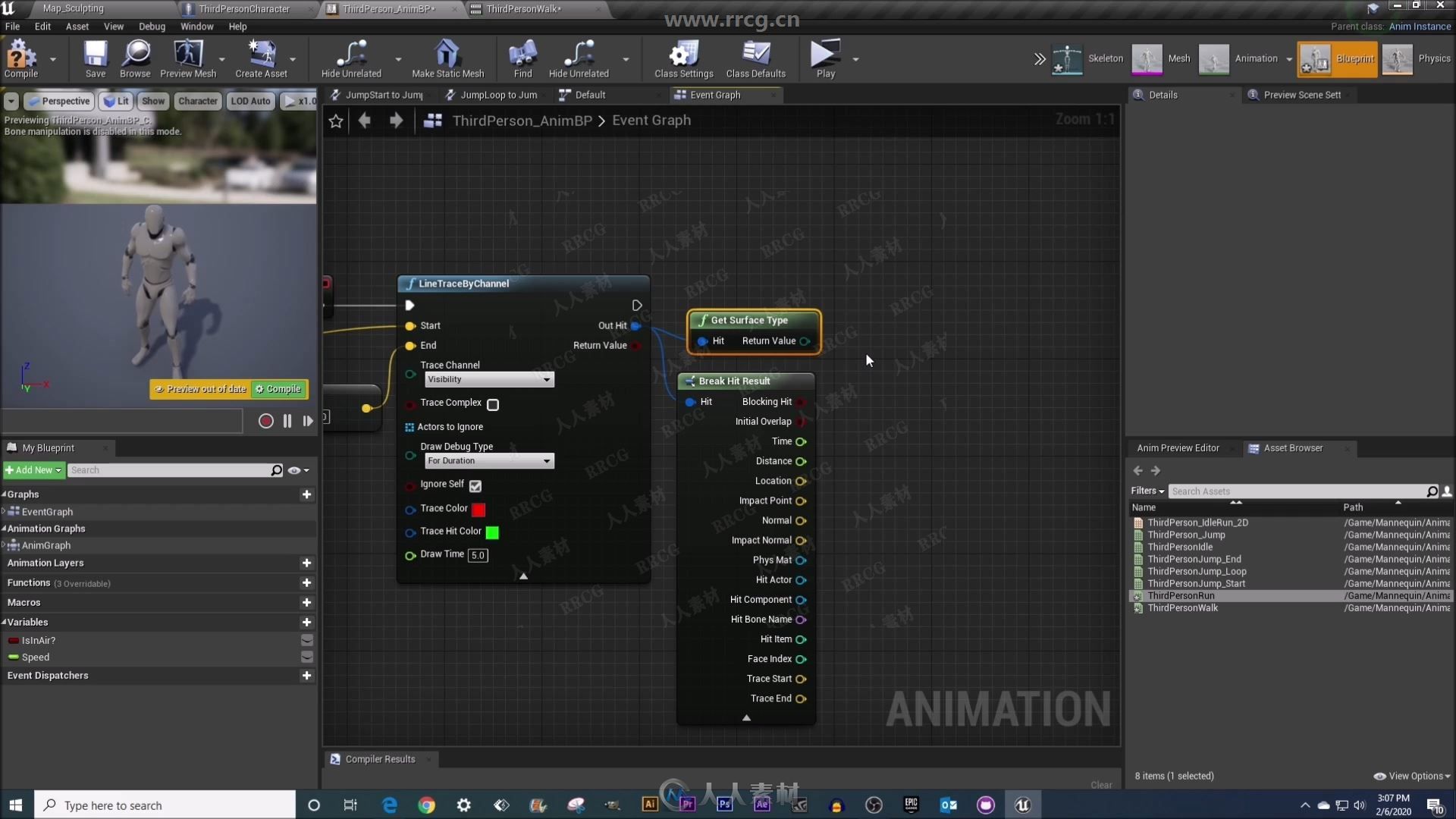Switch to Skeleton editor mode
The height and width of the screenshot is (819, 1456).
1088,58
